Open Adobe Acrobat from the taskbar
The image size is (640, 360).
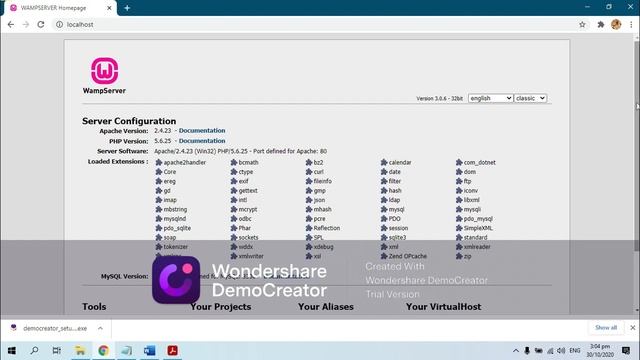point(172,351)
